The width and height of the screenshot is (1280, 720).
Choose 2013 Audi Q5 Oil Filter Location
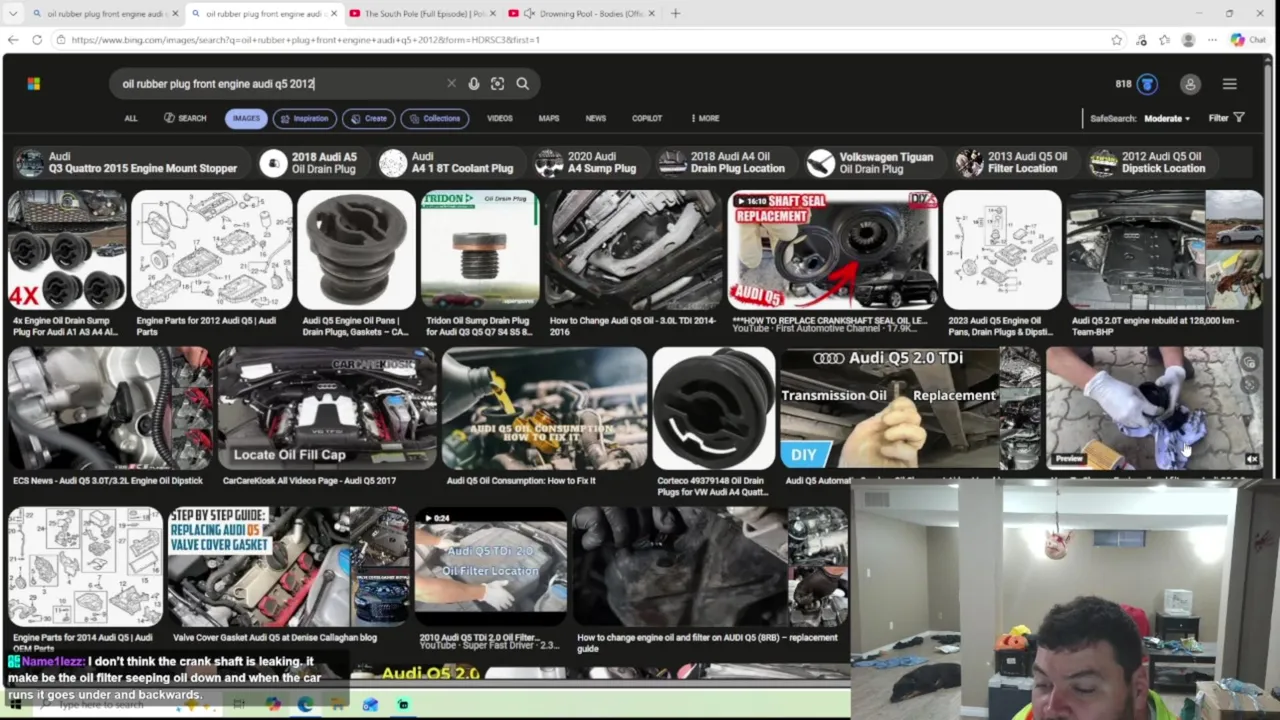pyautogui.click(x=1014, y=163)
